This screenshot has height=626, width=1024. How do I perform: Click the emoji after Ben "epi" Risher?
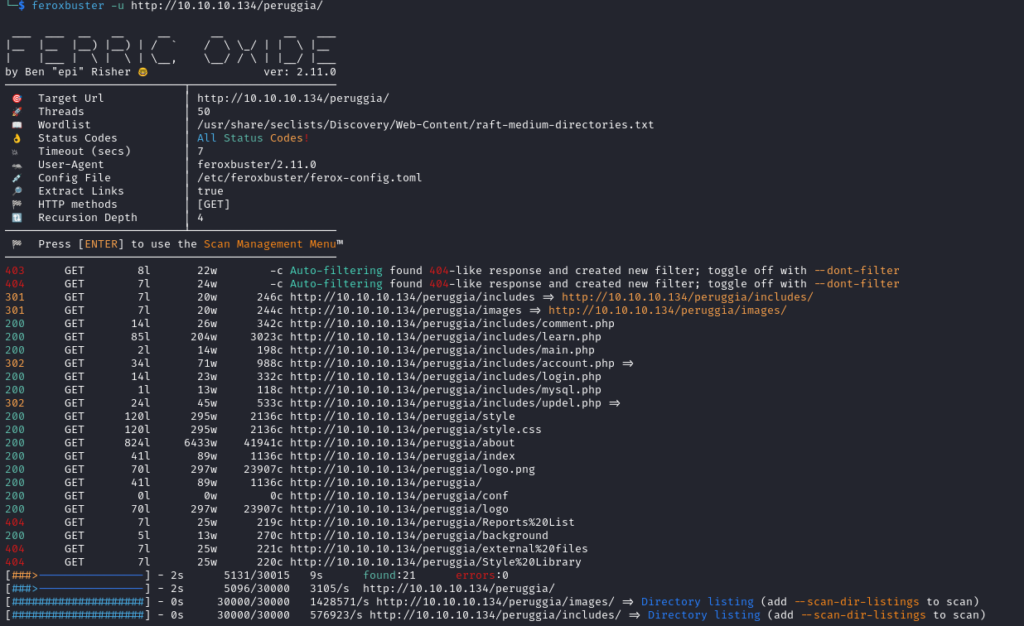pyautogui.click(x=142, y=72)
